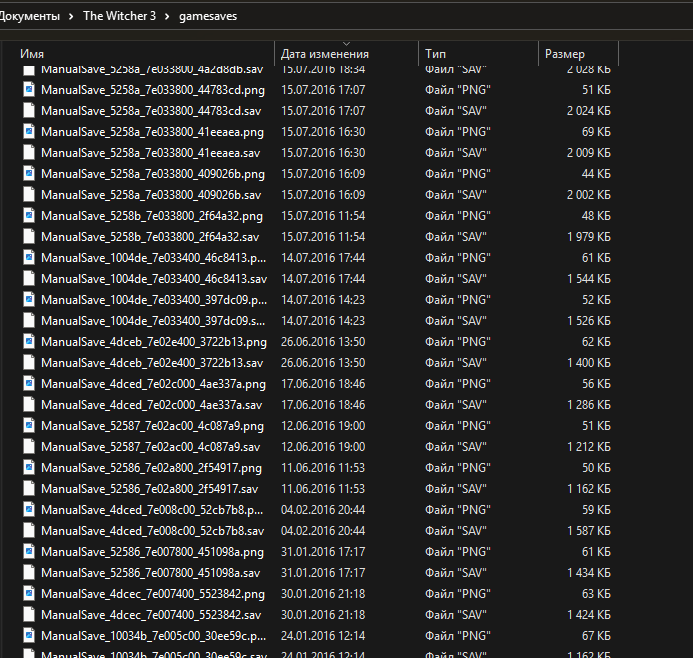The image size is (693, 658).
Task: Click PNG icon of ManualSave_52587_7e02ac00_4c087a9.png
Action: pos(29,426)
